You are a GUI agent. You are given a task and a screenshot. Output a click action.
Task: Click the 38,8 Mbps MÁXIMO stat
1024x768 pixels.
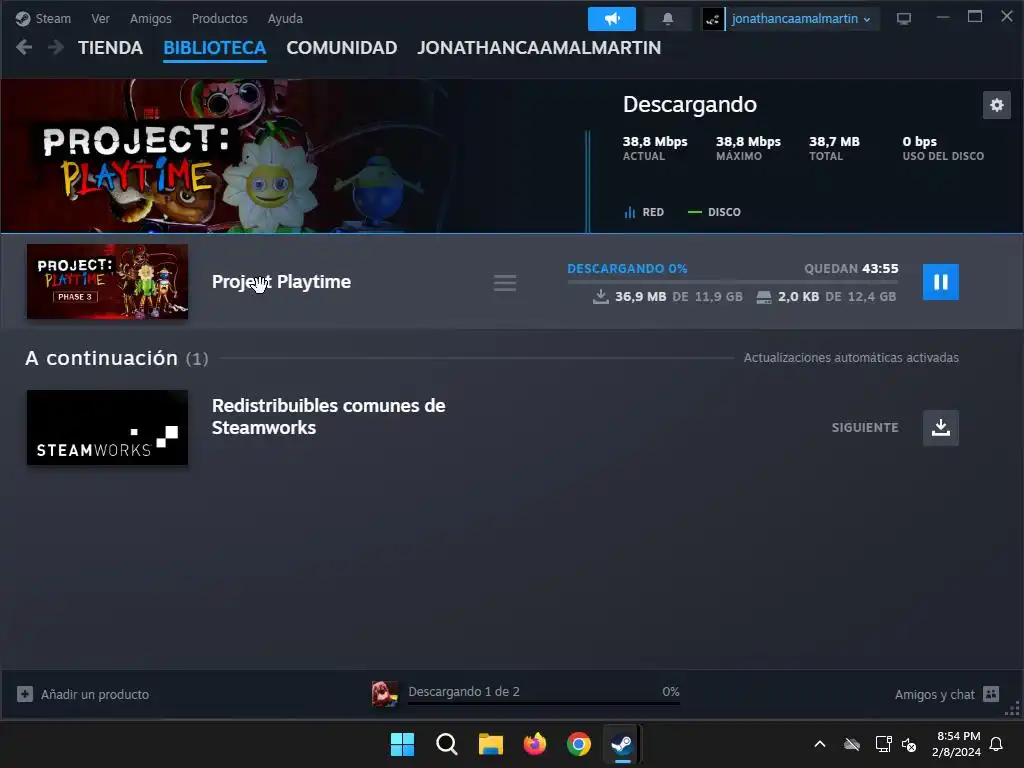[748, 148]
